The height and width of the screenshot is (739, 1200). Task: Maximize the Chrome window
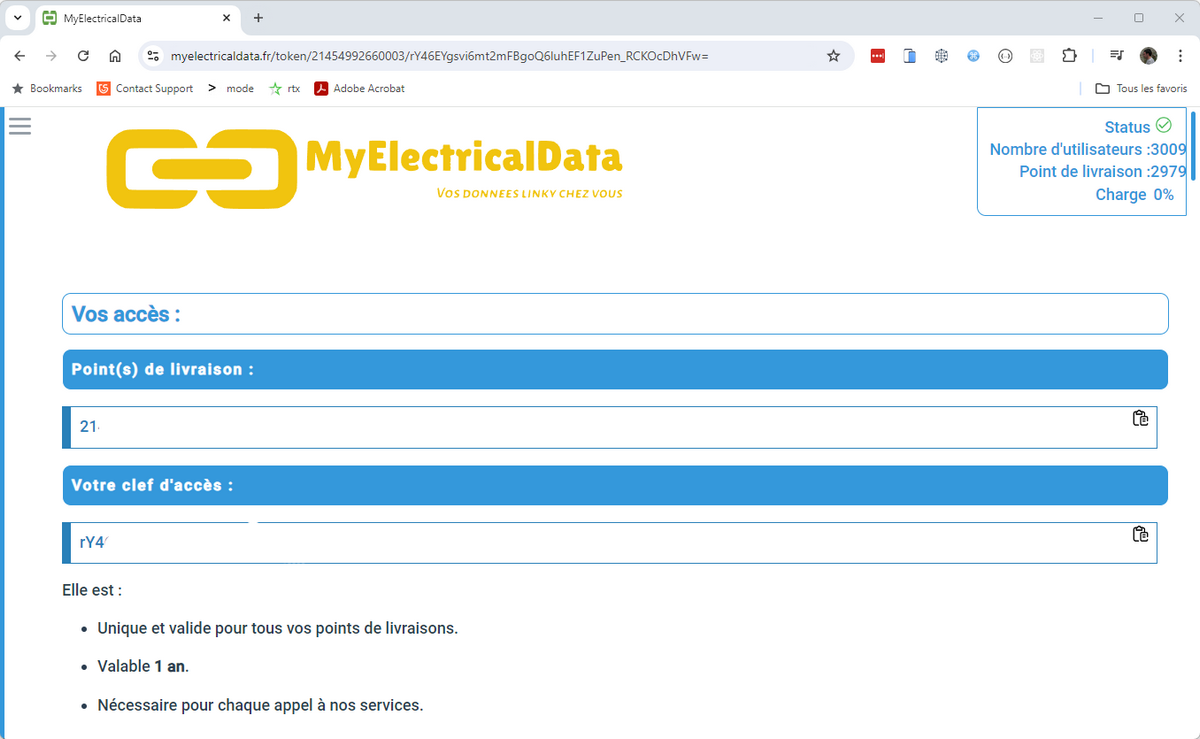pyautogui.click(x=1138, y=18)
